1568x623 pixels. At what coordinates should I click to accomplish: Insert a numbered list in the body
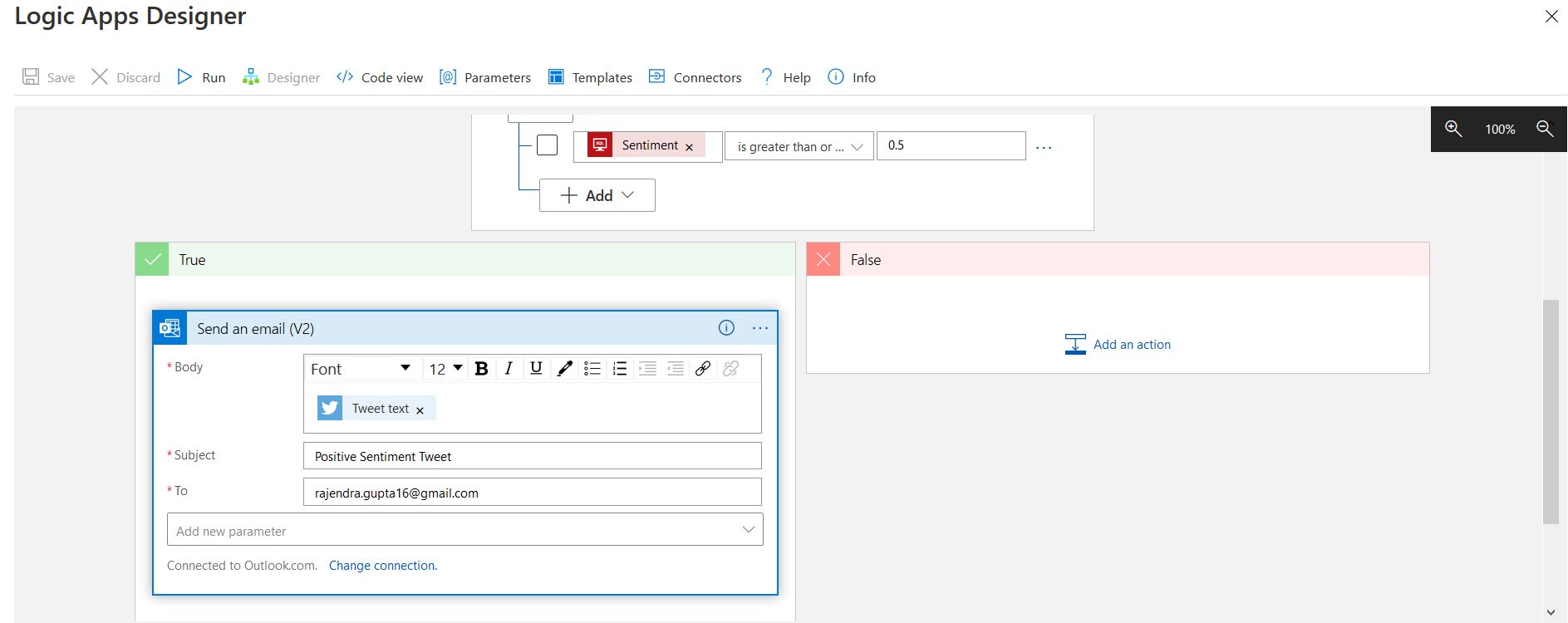tap(620, 369)
